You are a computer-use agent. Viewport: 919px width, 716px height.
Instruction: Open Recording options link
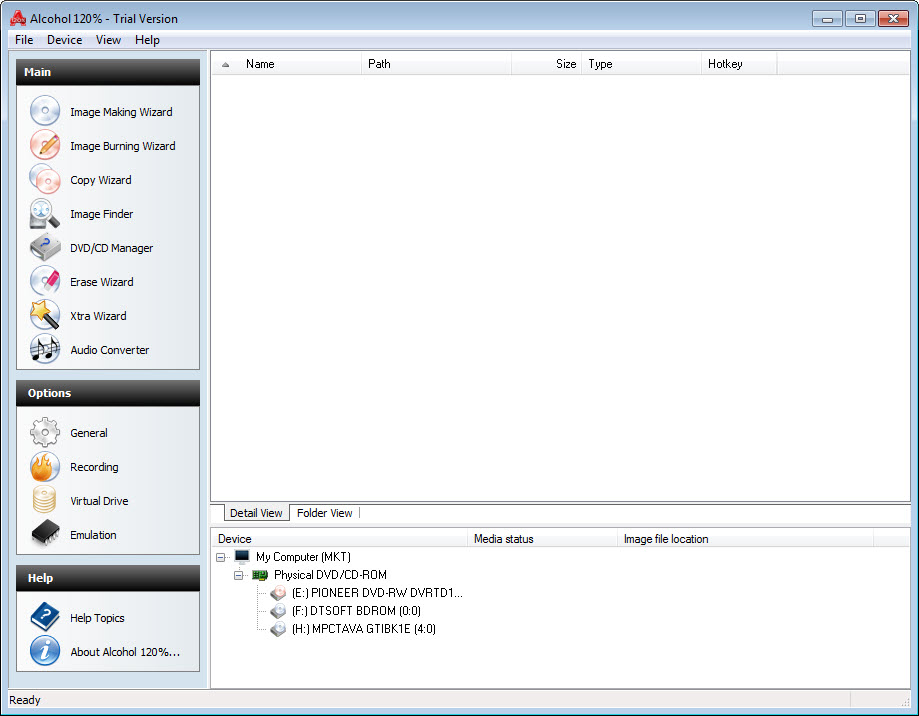click(94, 467)
